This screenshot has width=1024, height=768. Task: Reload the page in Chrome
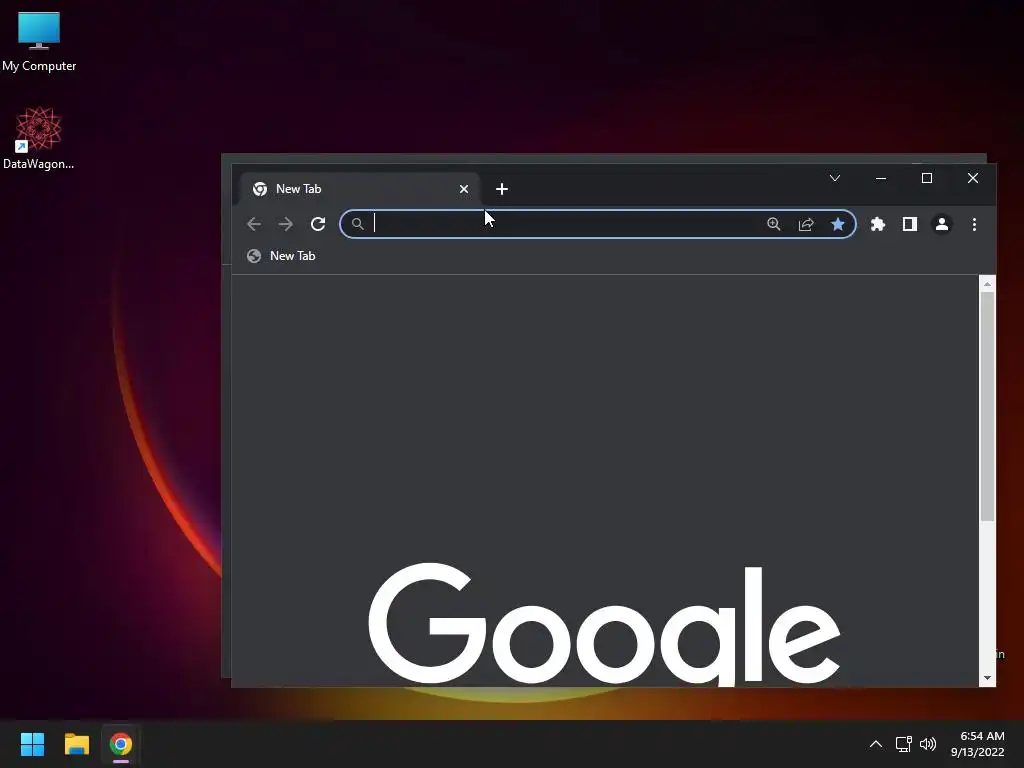(318, 224)
